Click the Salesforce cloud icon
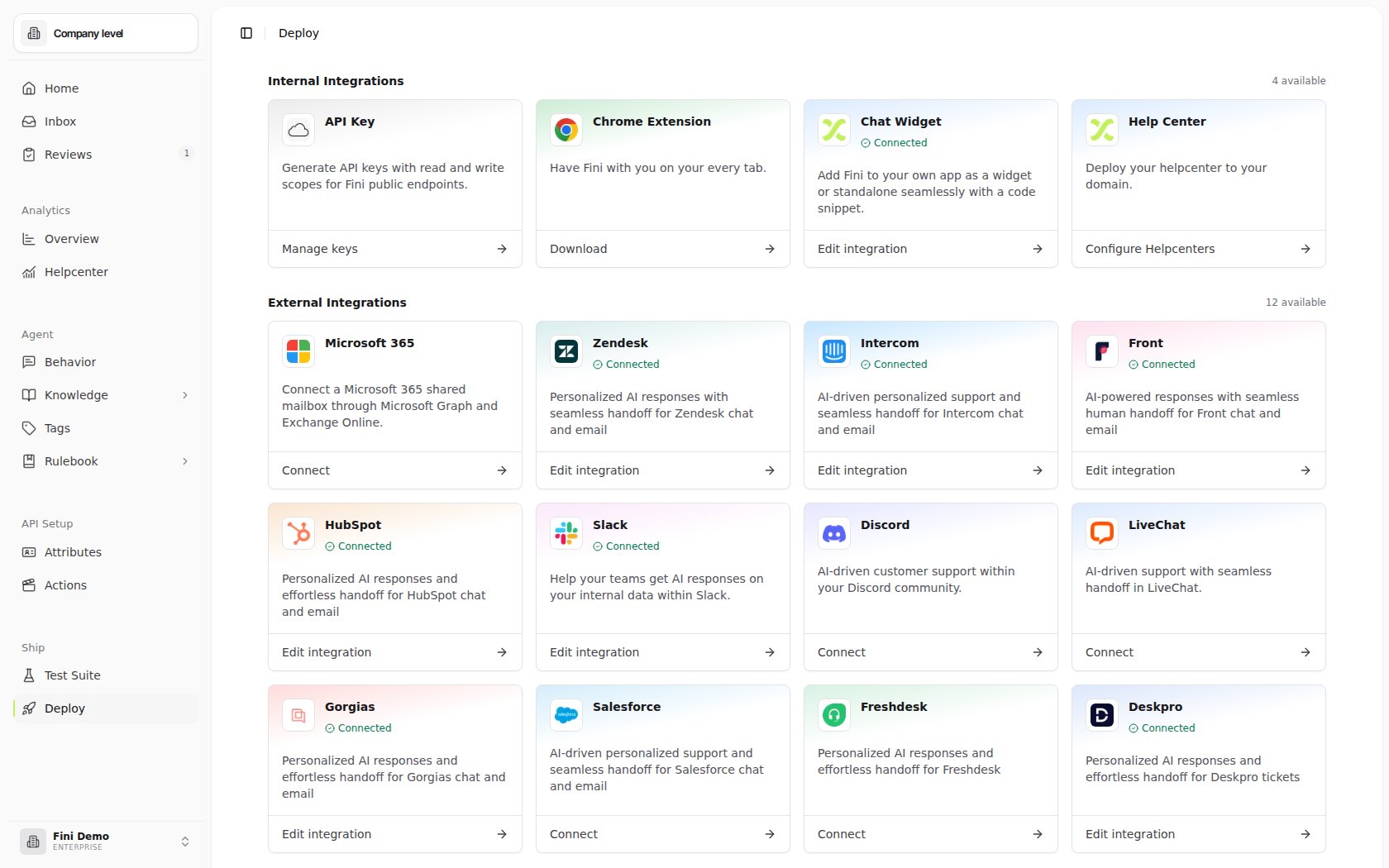Image resolution: width=1389 pixels, height=868 pixels. pos(566,715)
